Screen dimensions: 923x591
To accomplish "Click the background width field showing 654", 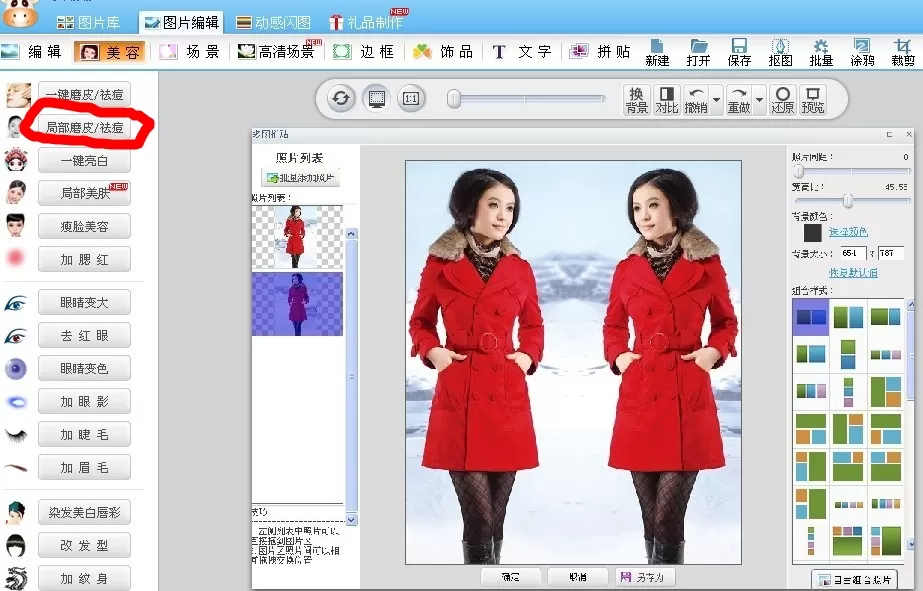I will (853, 253).
